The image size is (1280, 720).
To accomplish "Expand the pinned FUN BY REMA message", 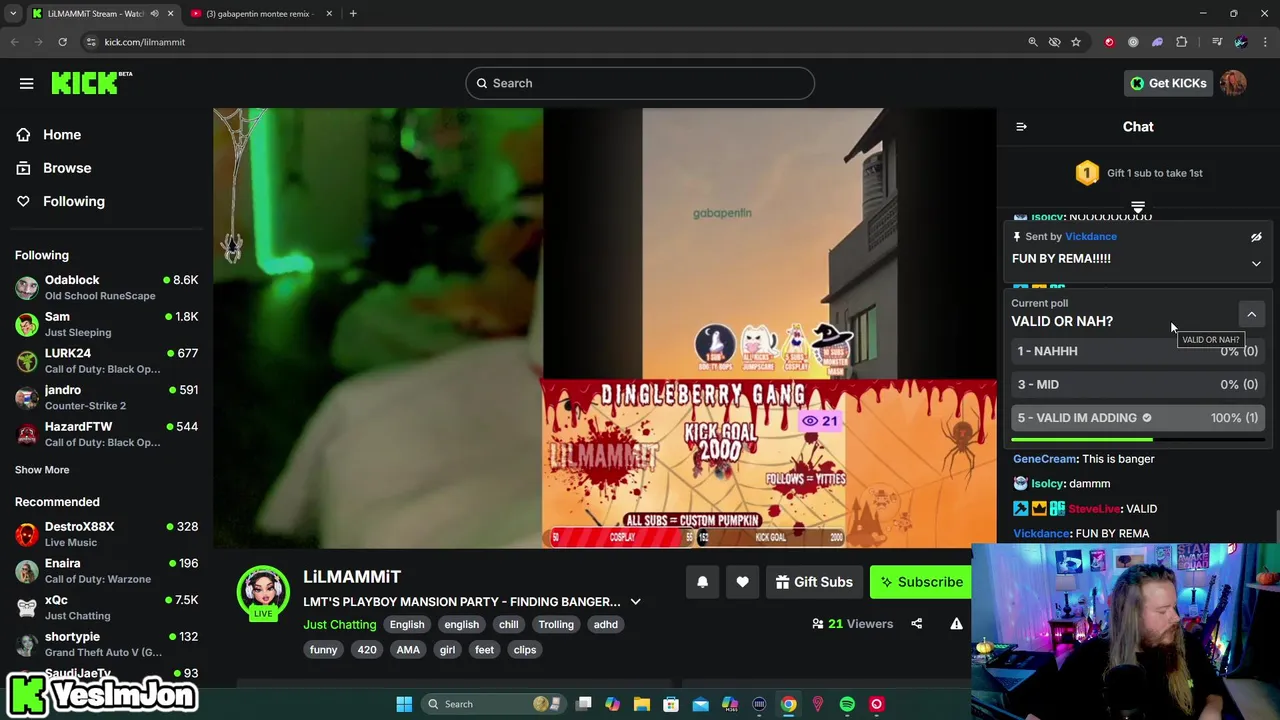I will point(1256,264).
